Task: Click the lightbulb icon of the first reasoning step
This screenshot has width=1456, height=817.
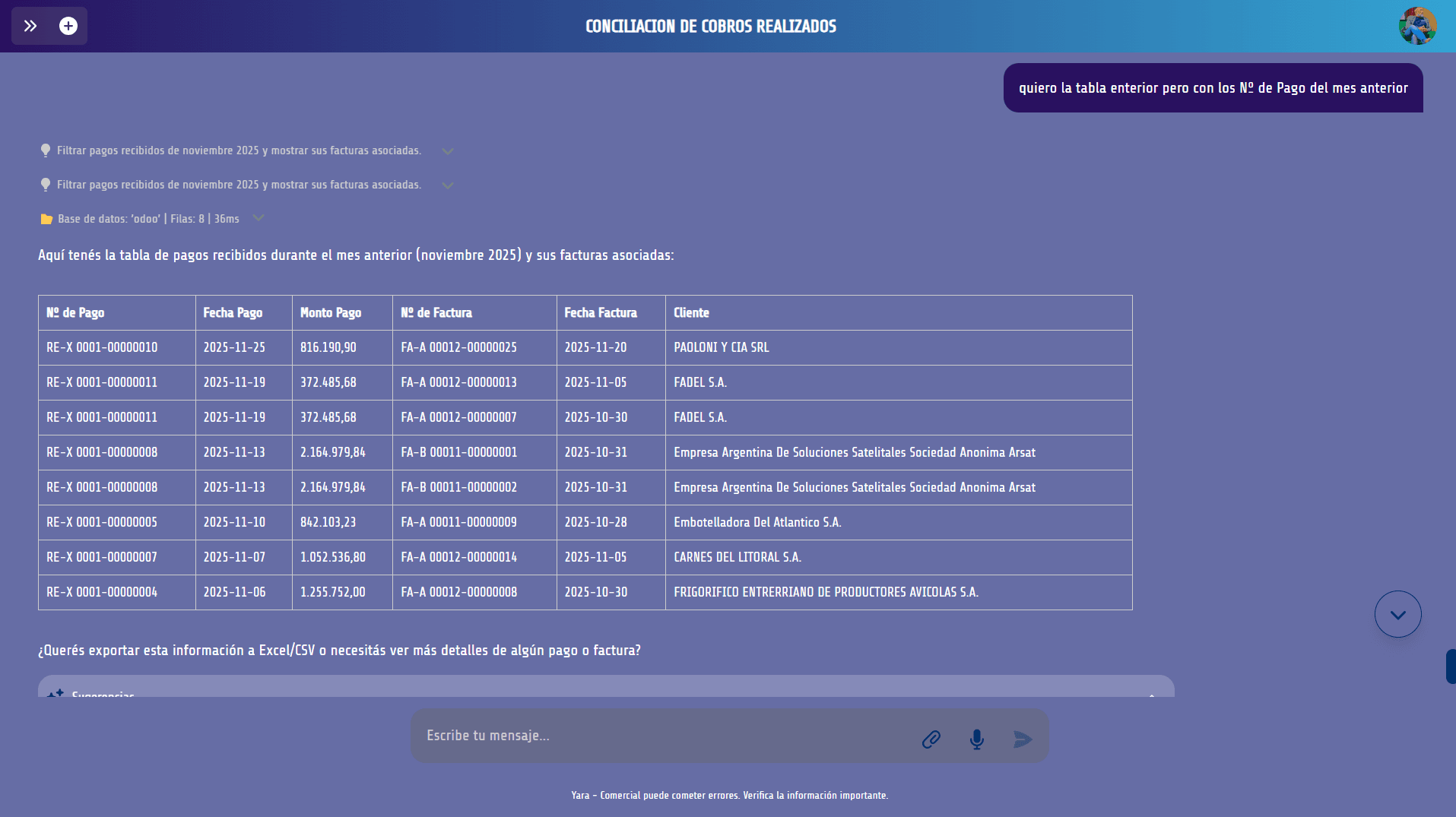Action: pyautogui.click(x=46, y=150)
